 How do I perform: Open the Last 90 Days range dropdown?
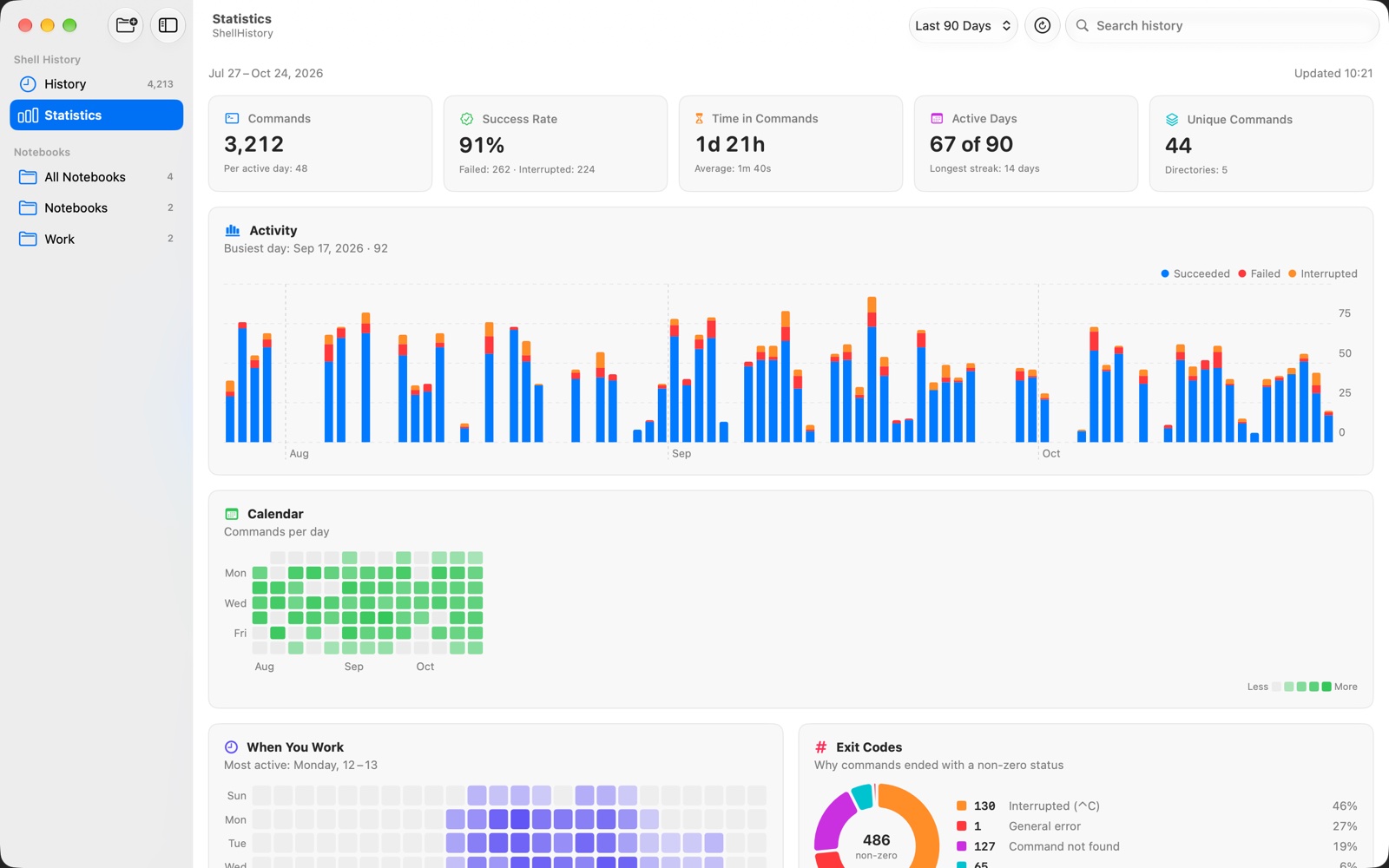click(963, 26)
